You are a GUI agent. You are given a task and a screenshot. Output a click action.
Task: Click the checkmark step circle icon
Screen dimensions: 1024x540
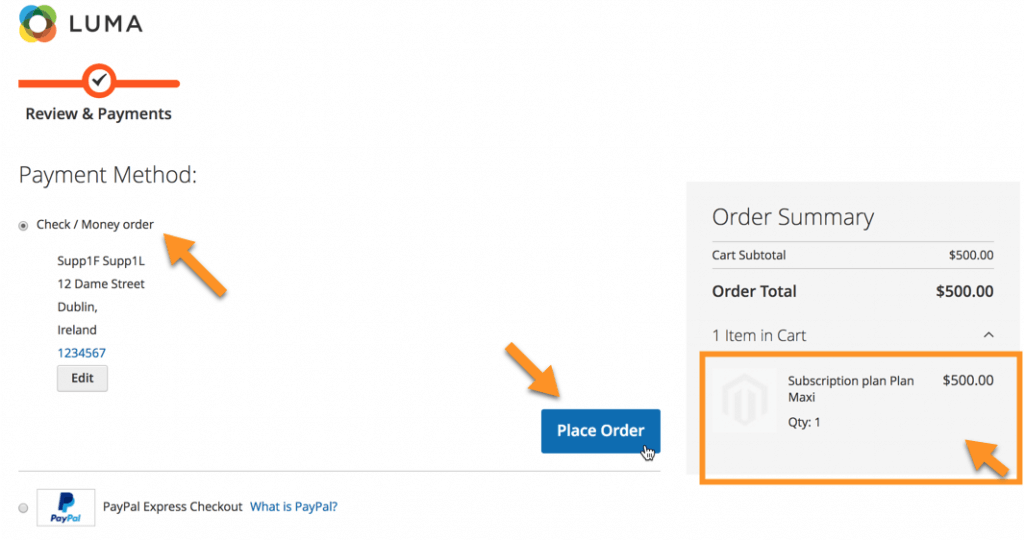(x=98, y=80)
